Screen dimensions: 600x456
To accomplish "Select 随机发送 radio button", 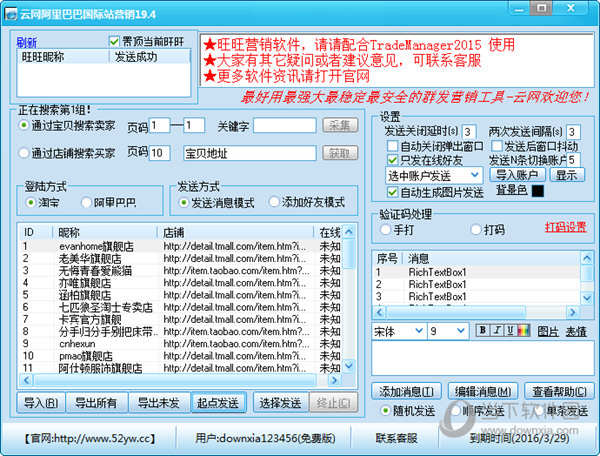I will point(385,411).
